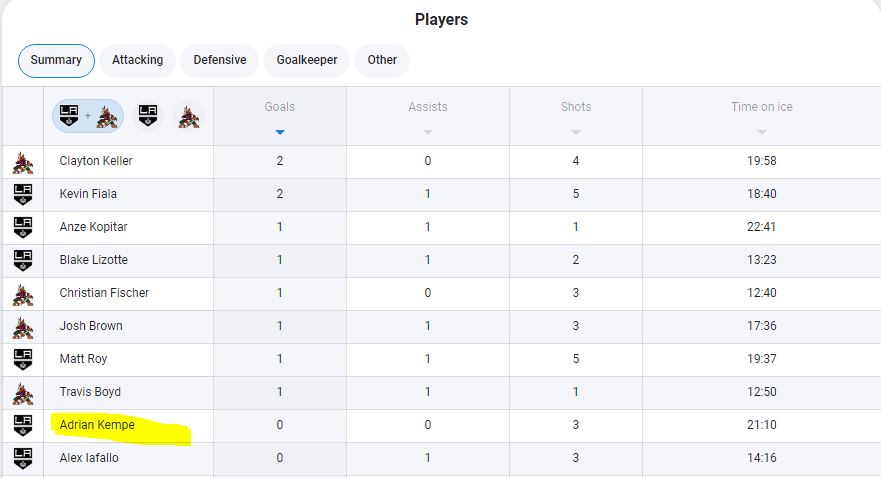This screenshot has height=478, width=881.
Task: Filter players by LA Kings only
Action: (148, 116)
